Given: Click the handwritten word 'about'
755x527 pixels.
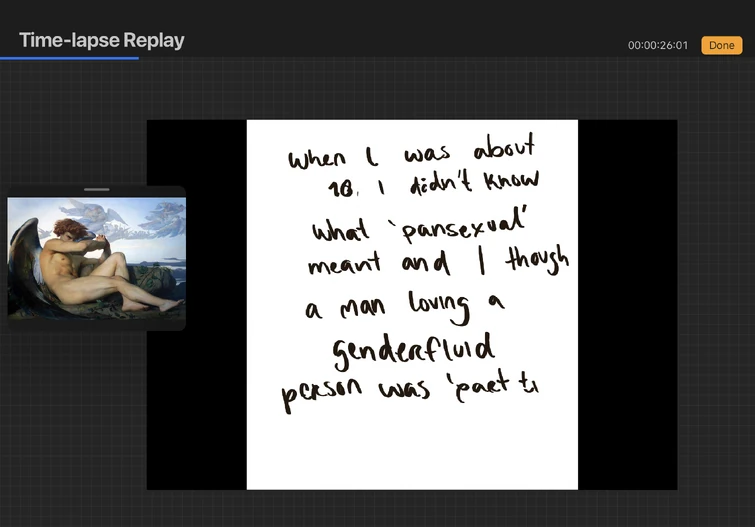Looking at the screenshot, I should point(504,146).
